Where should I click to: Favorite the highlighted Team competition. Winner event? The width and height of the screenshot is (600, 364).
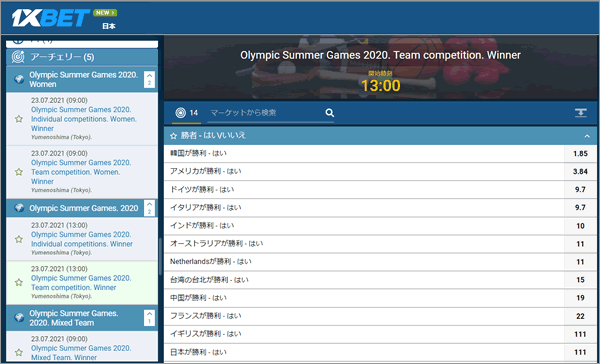[19, 282]
